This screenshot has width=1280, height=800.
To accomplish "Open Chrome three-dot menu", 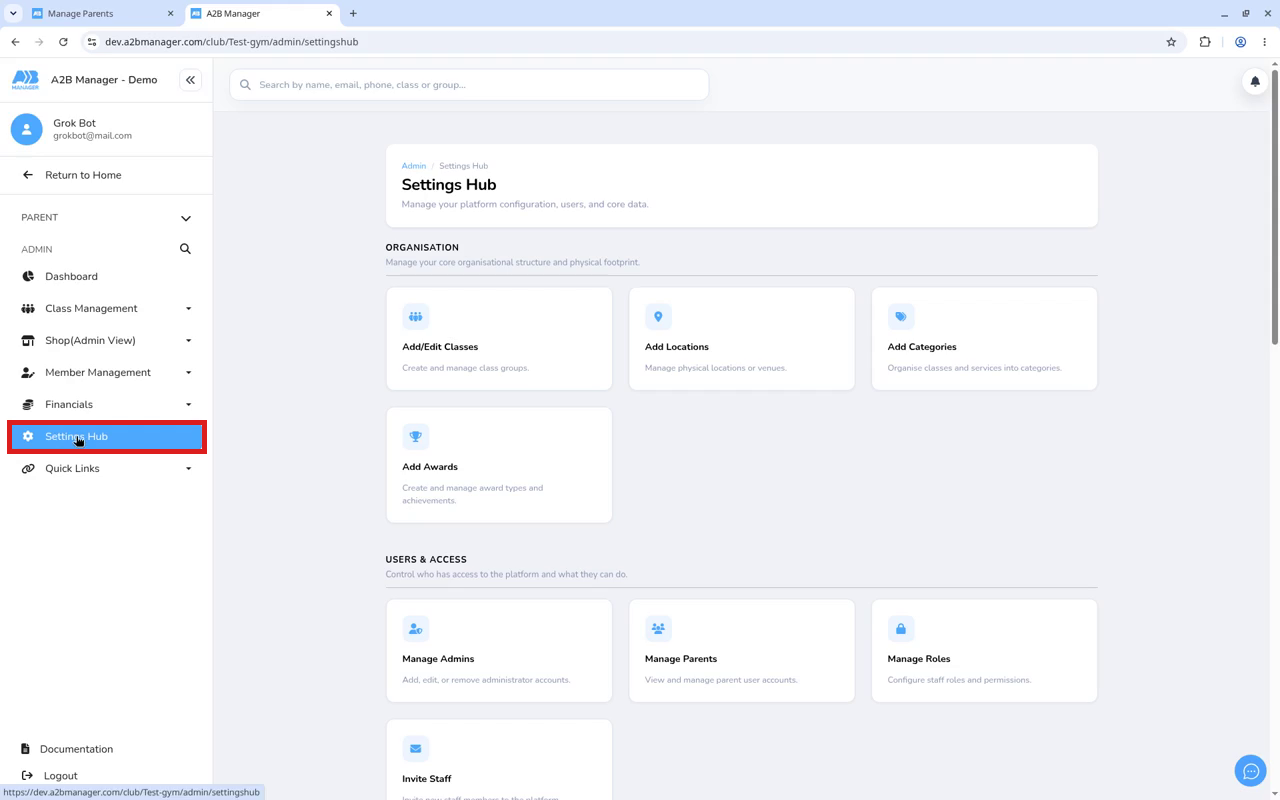I will click(1265, 42).
